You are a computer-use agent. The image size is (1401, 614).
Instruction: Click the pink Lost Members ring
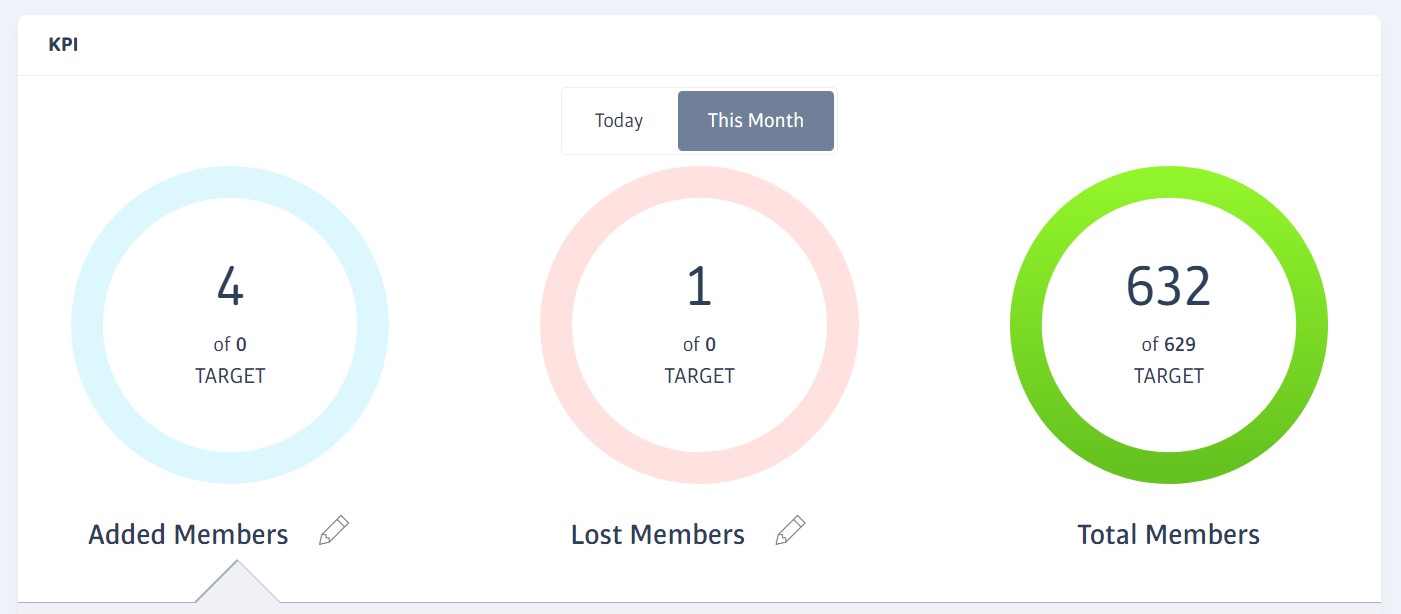coord(556,326)
